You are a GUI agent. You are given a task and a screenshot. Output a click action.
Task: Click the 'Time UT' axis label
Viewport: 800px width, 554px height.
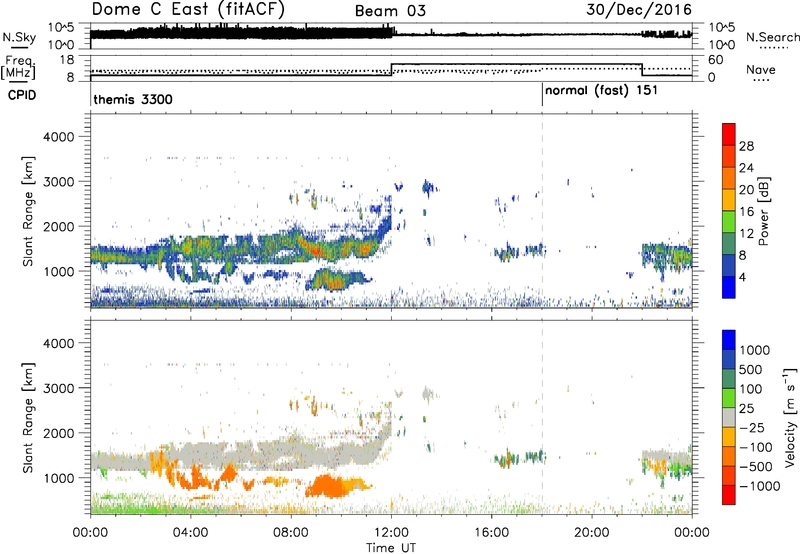click(x=391, y=548)
